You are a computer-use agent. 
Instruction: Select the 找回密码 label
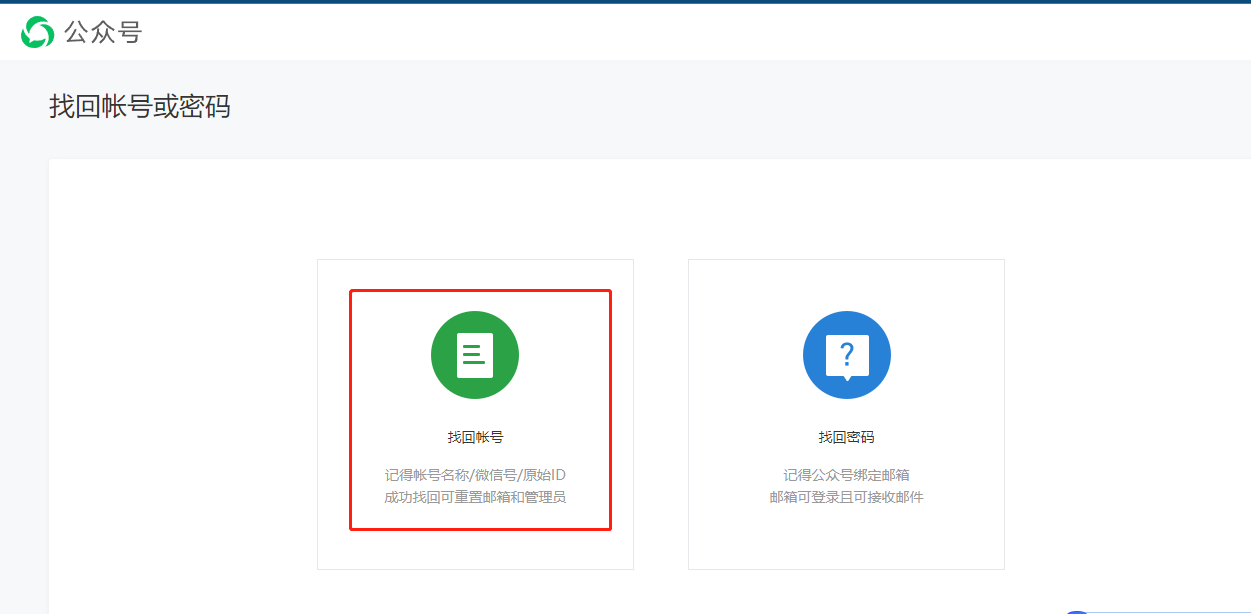pyautogui.click(x=846, y=437)
